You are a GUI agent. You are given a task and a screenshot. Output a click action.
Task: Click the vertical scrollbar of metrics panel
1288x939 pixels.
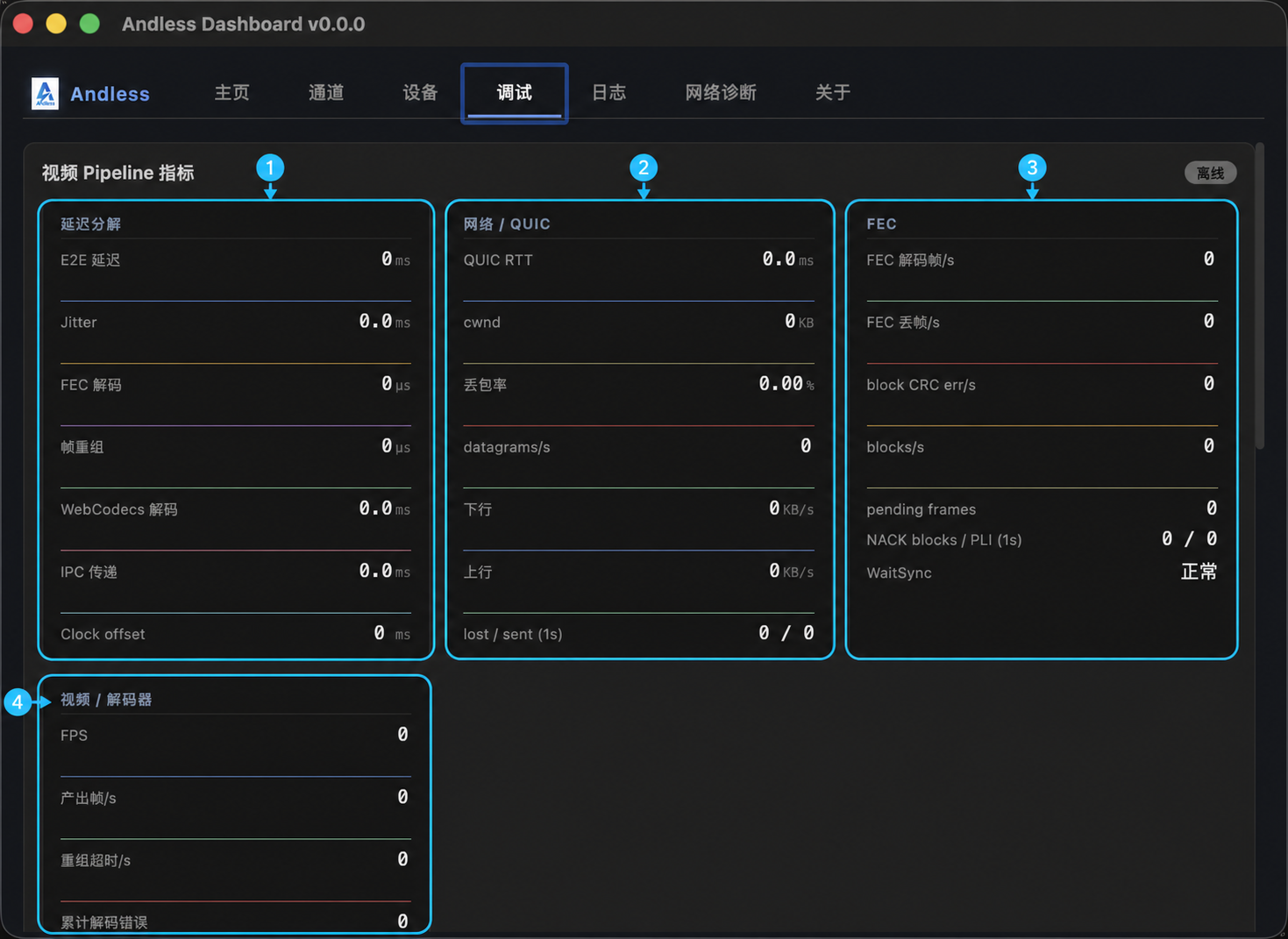point(1260,295)
